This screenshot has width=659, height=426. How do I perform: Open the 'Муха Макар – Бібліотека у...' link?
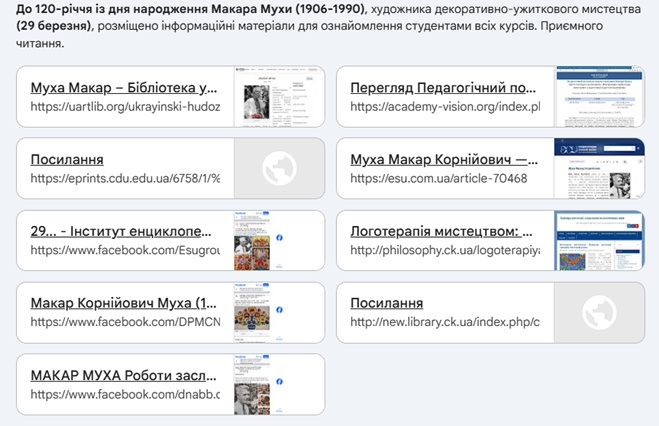coord(125,88)
